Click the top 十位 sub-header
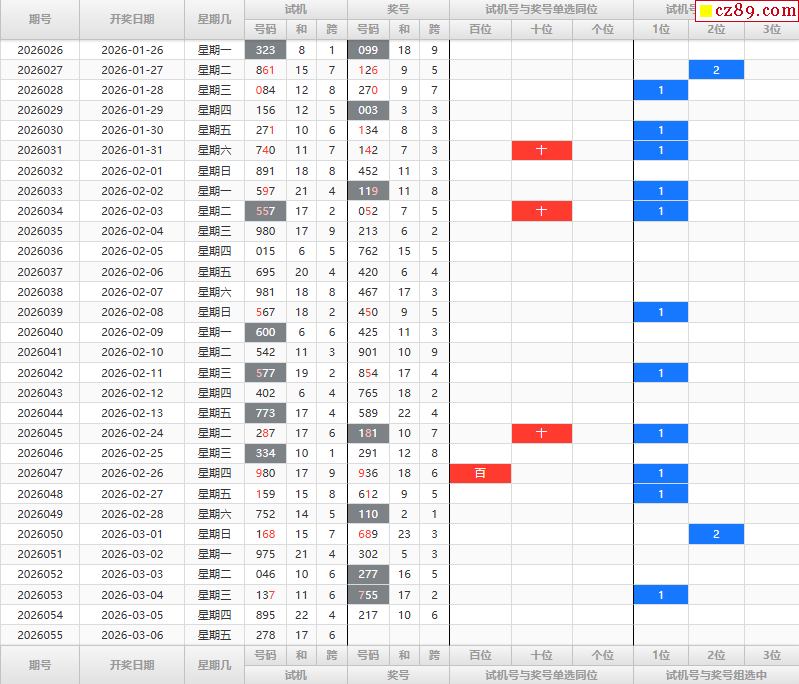Screen dimensions: 799x684 542,29
